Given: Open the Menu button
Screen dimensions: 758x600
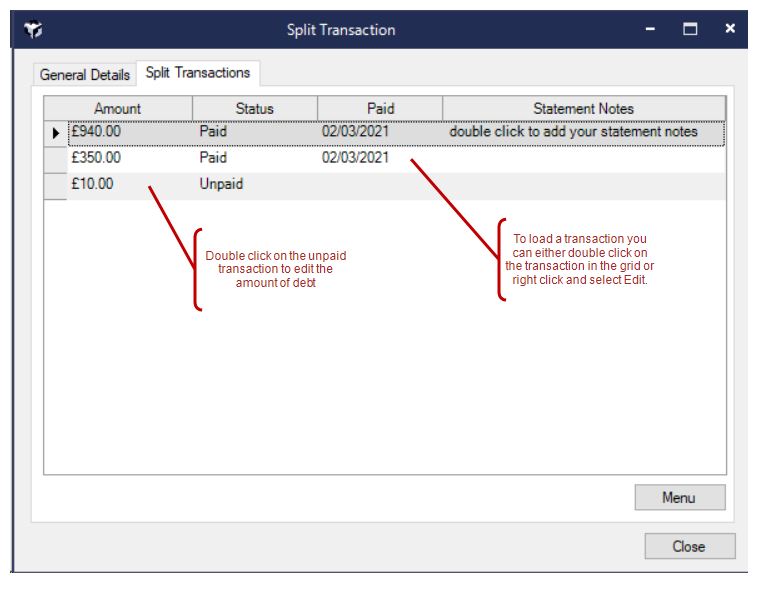Looking at the screenshot, I should click(679, 498).
